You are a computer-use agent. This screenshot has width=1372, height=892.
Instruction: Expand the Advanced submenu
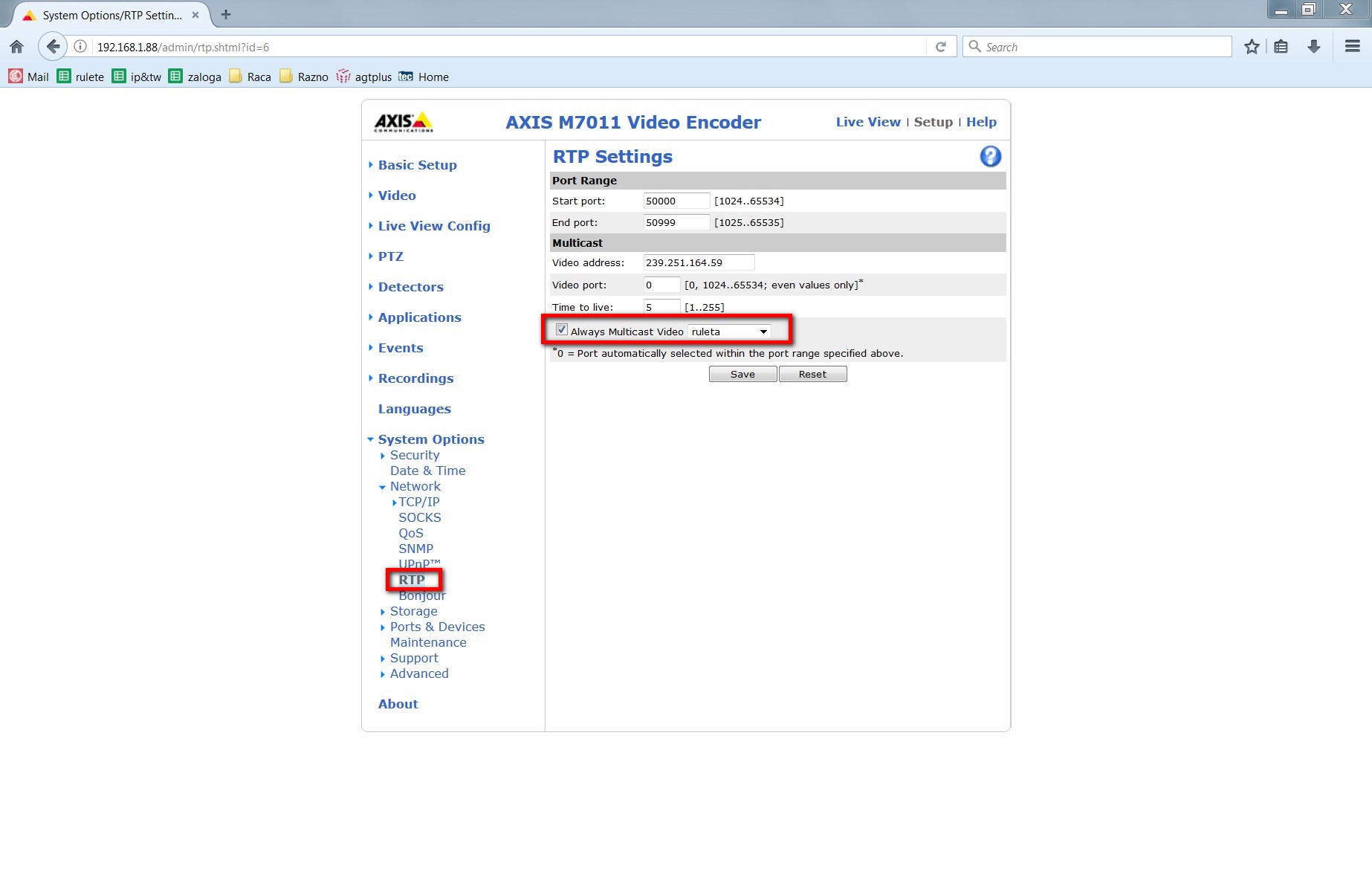[x=419, y=673]
